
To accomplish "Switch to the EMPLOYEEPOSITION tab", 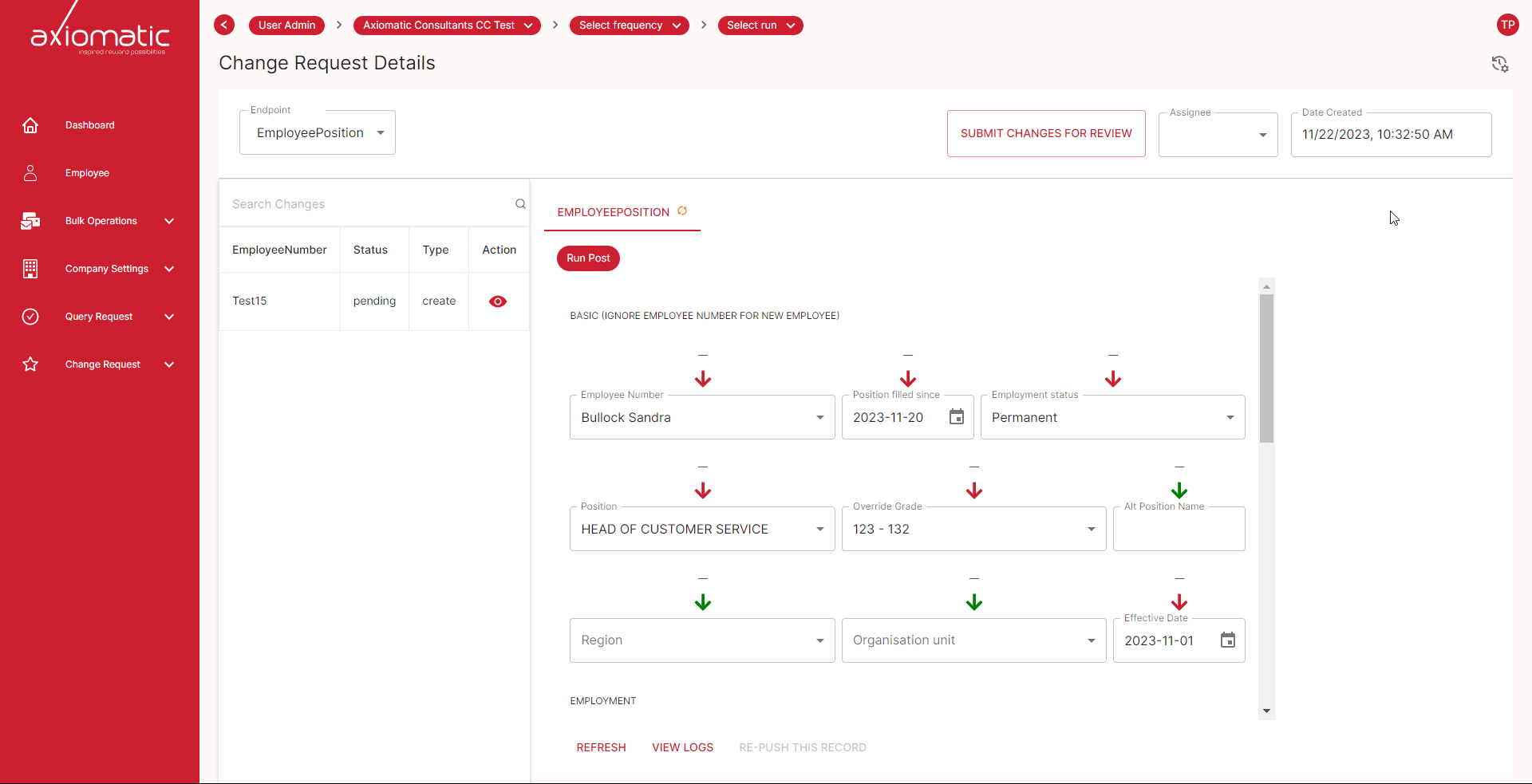I will (613, 212).
